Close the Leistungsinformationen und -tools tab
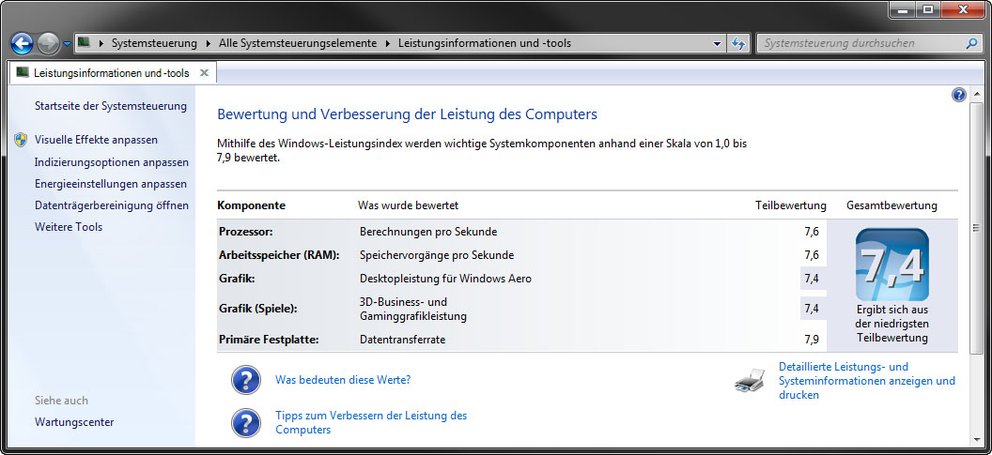 (x=204, y=73)
